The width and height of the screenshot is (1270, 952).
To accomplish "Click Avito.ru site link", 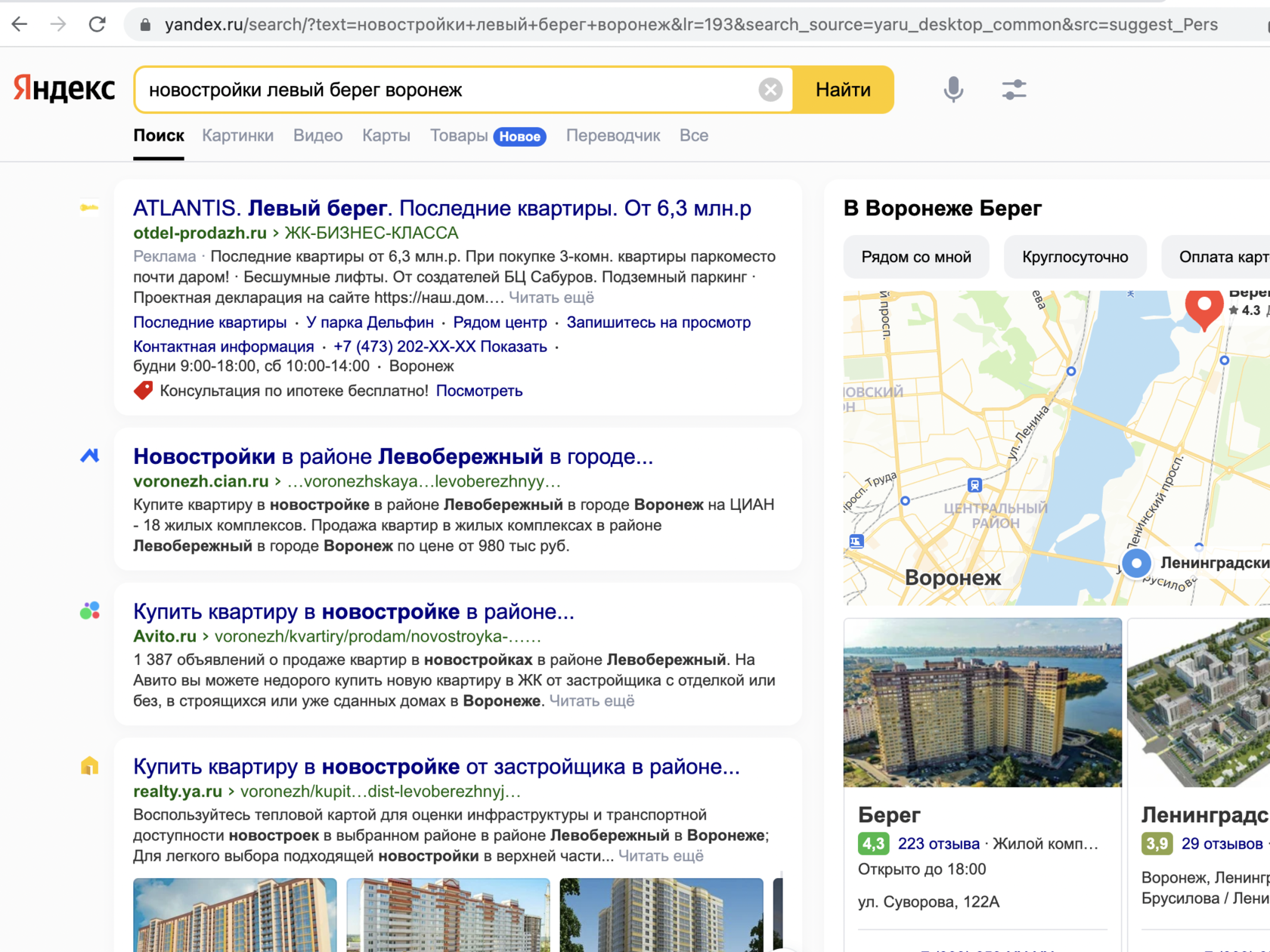I will click(x=165, y=636).
